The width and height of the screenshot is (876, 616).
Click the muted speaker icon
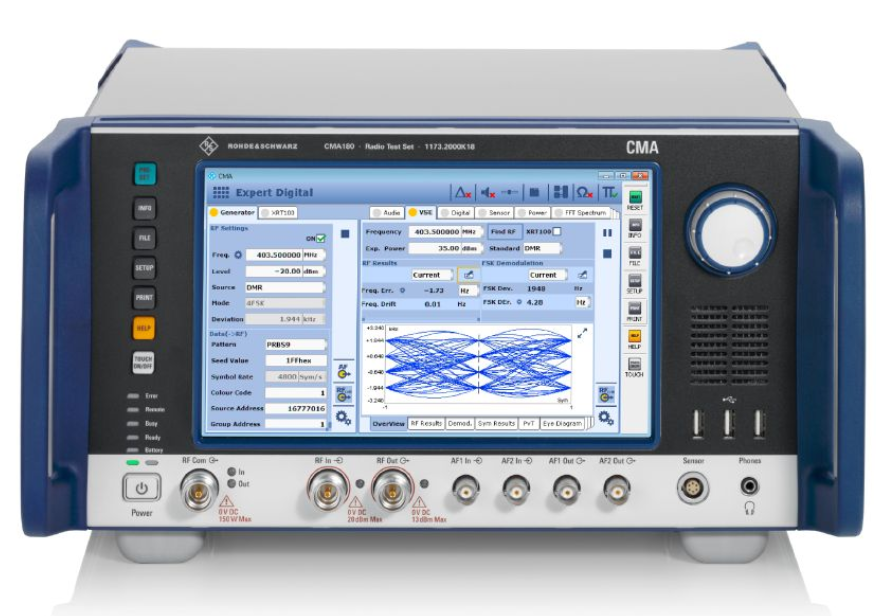point(488,193)
